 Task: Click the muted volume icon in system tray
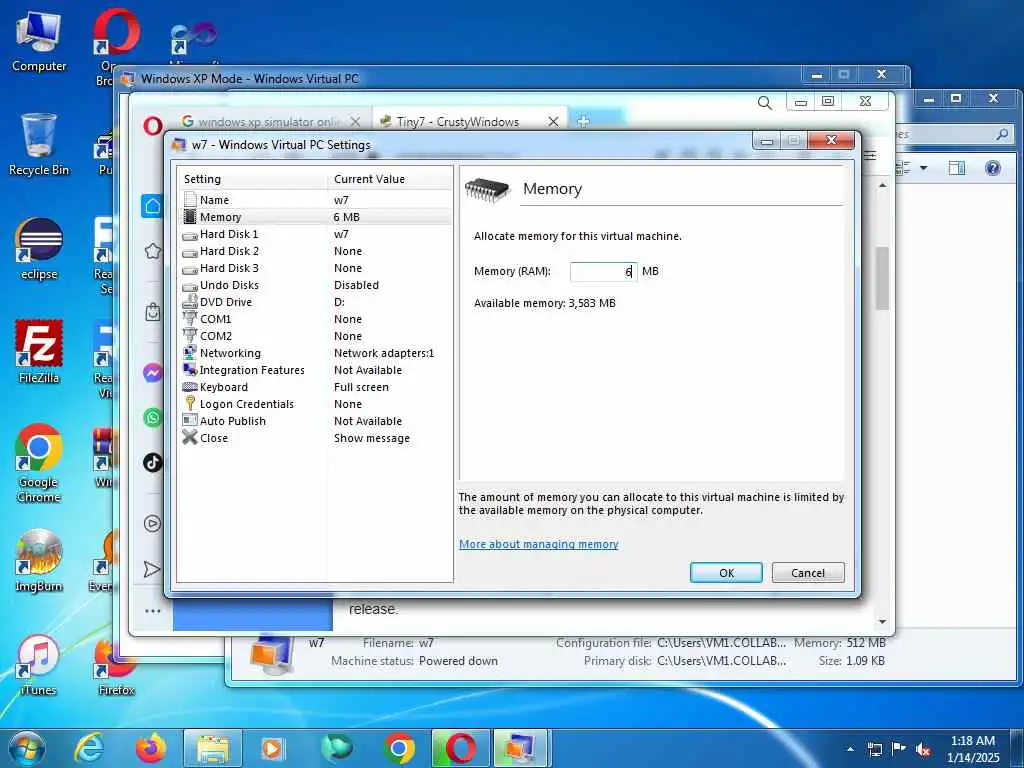[x=923, y=750]
